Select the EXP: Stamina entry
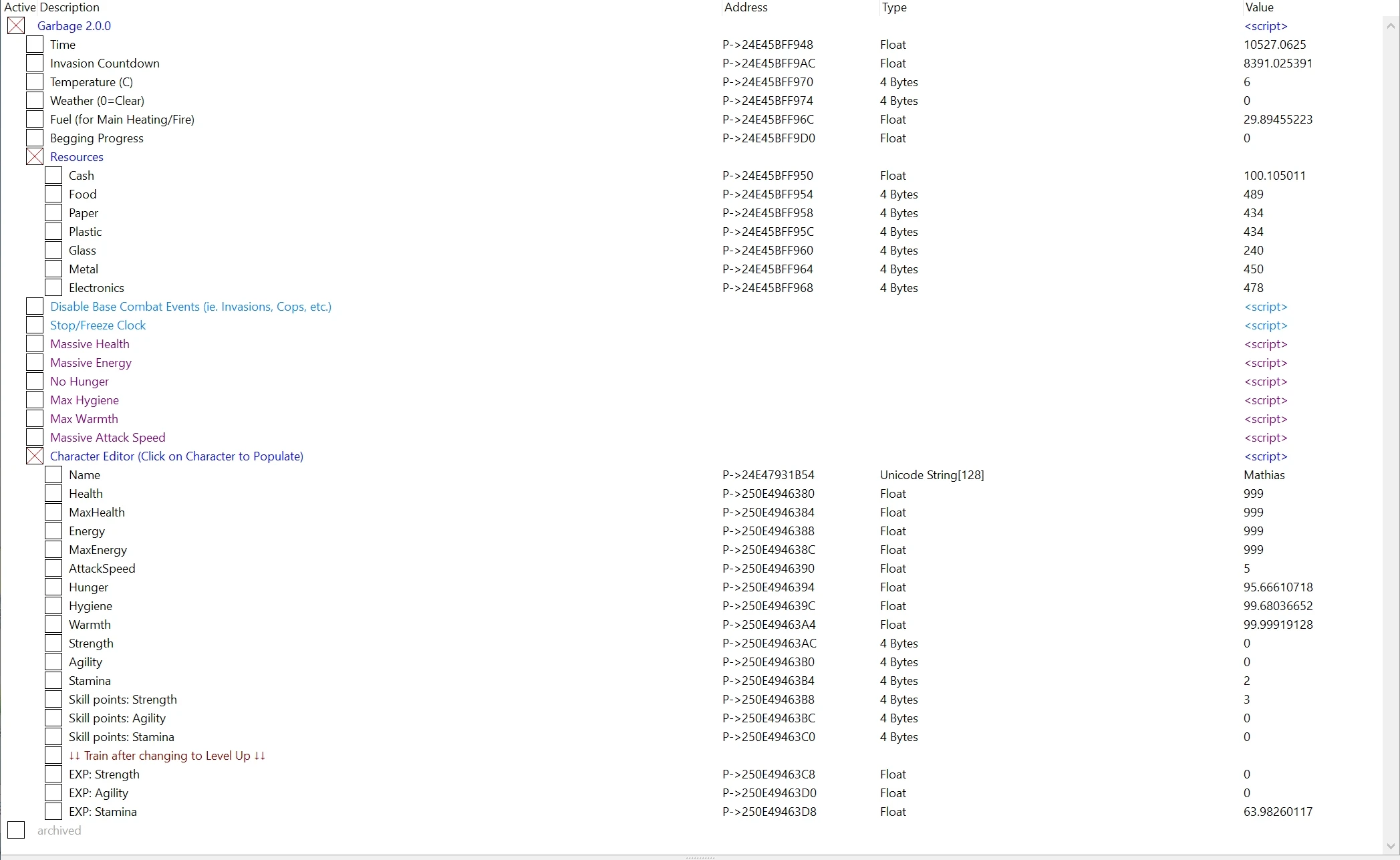 [x=102, y=812]
